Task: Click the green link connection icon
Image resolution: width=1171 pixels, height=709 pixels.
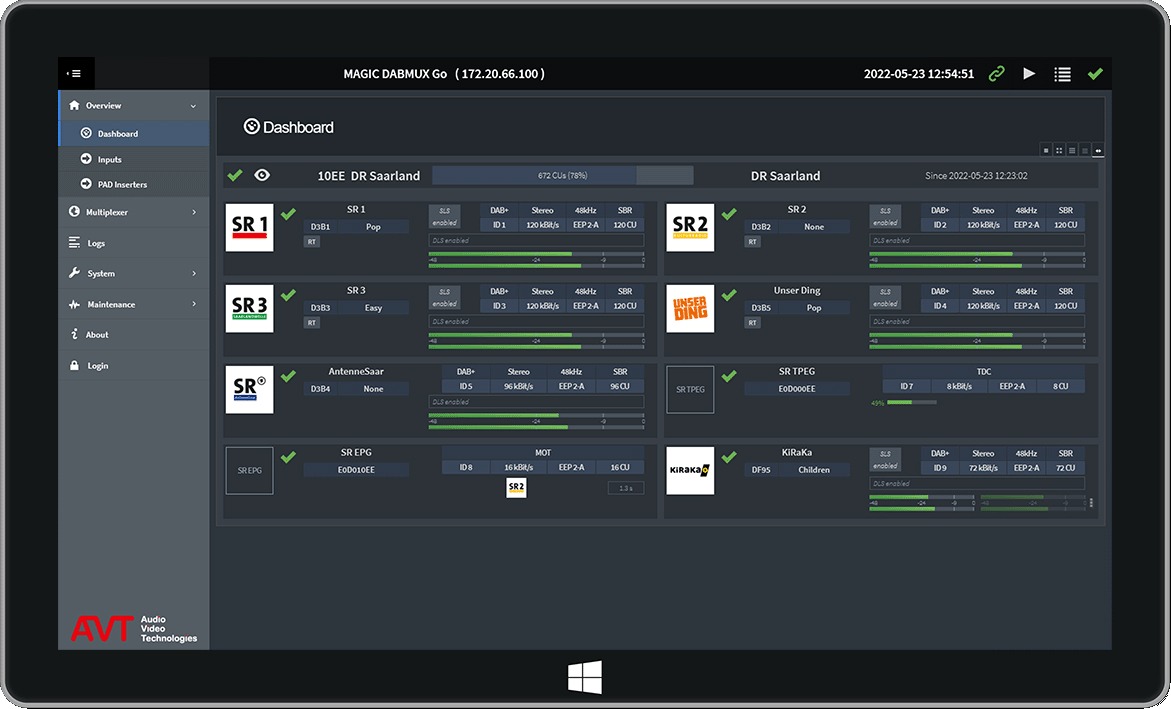Action: click(x=996, y=74)
